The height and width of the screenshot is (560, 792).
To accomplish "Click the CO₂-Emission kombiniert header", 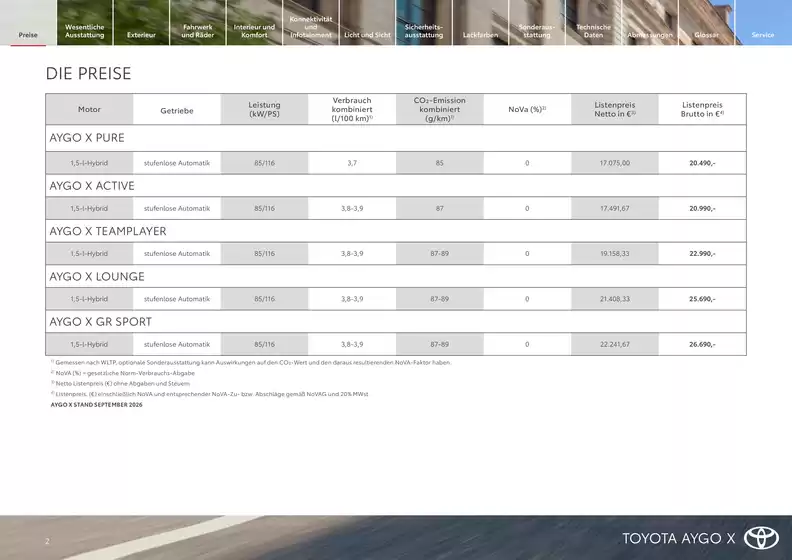I will pos(439,109).
